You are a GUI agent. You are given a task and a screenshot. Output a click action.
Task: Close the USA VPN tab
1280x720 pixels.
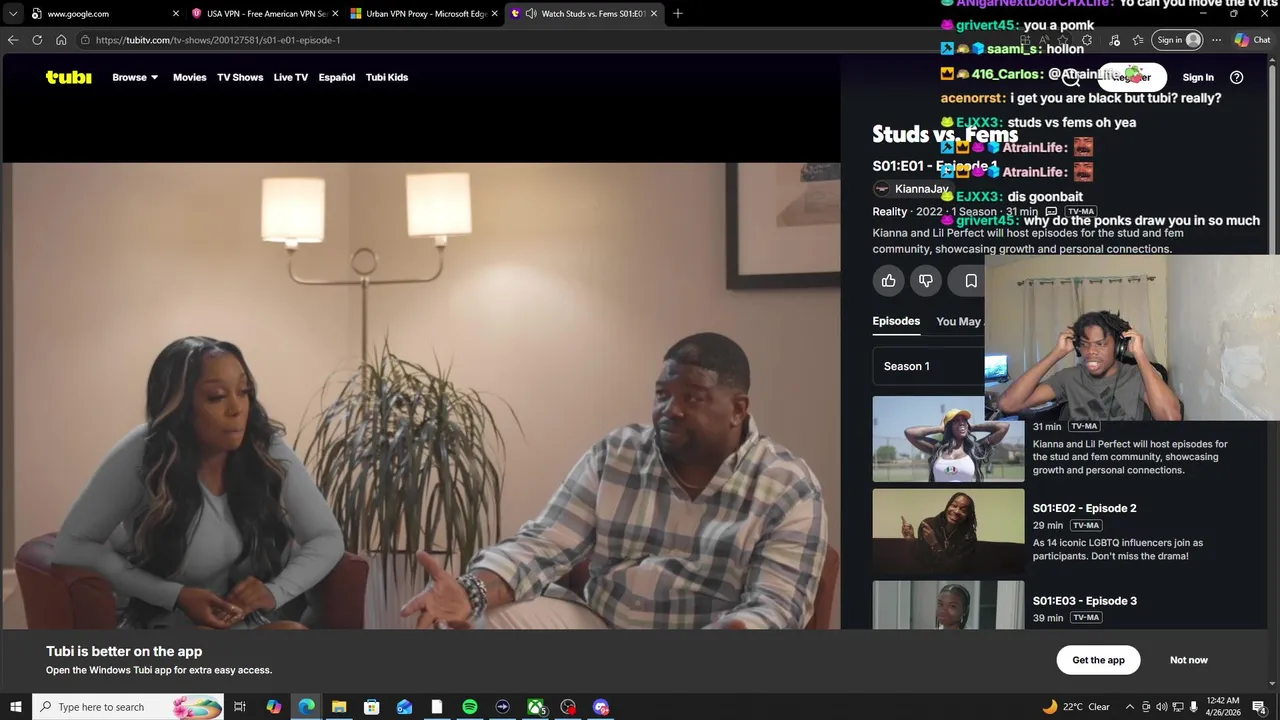pyautogui.click(x=335, y=14)
